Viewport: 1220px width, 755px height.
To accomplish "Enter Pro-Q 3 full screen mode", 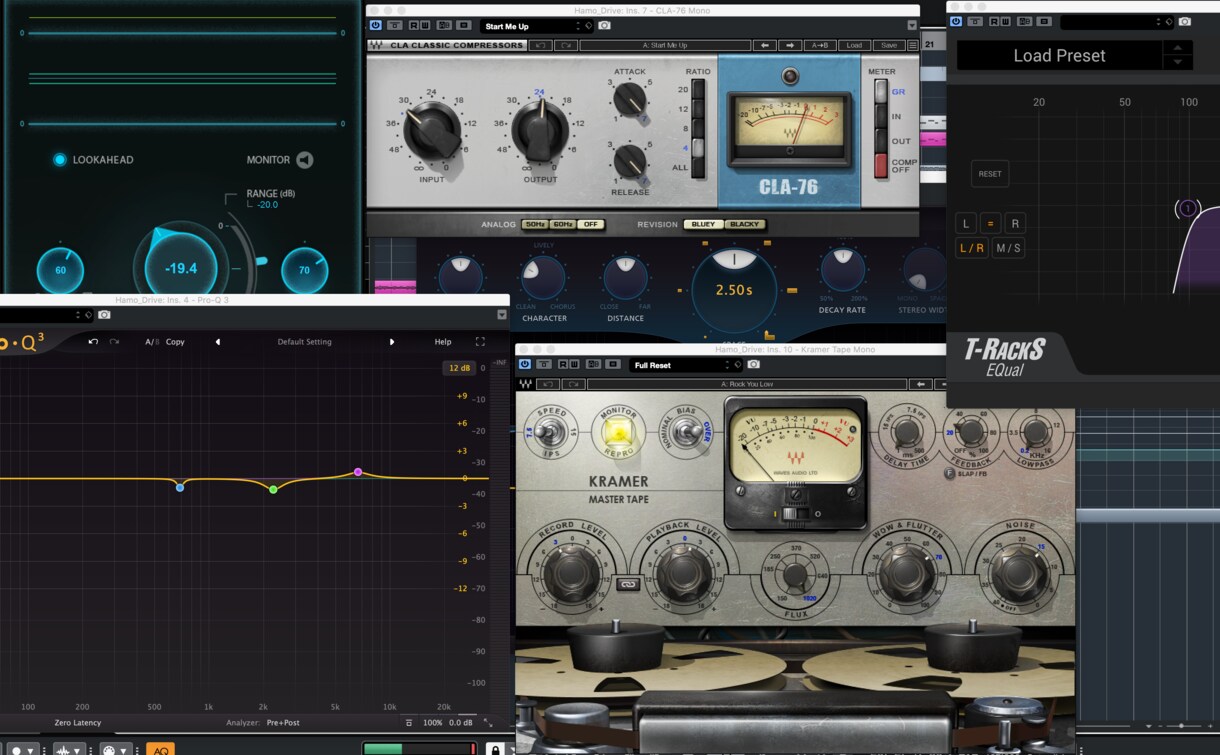I will coord(480,342).
